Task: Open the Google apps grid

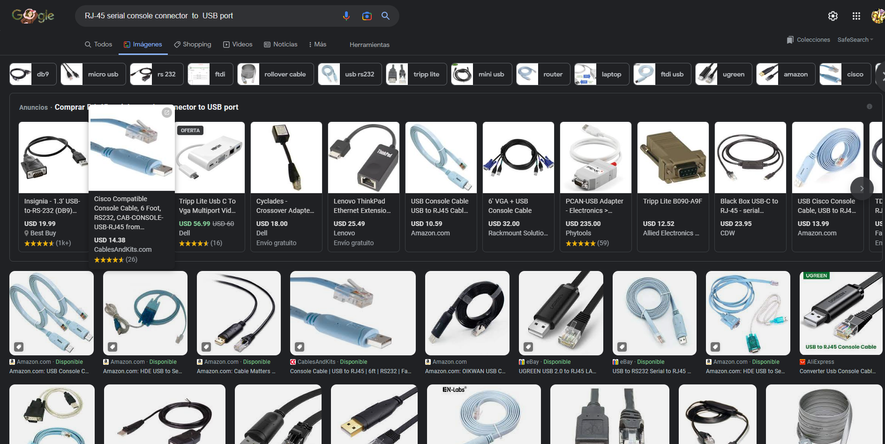Action: (x=856, y=16)
